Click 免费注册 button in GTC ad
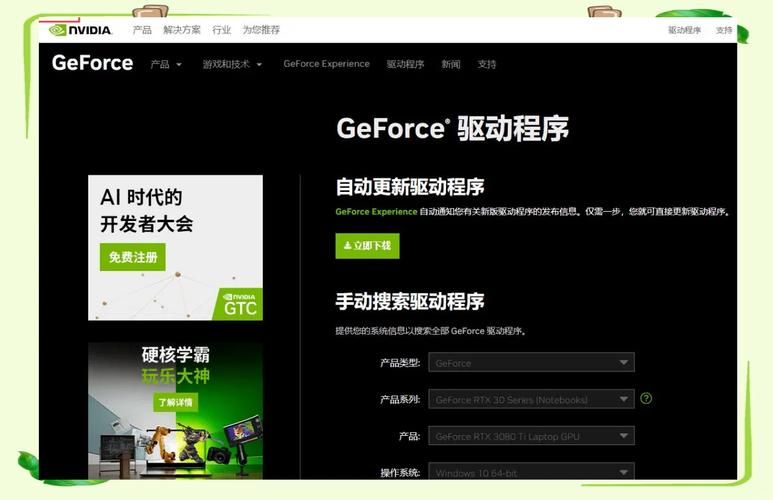The height and width of the screenshot is (500, 773). 133,257
